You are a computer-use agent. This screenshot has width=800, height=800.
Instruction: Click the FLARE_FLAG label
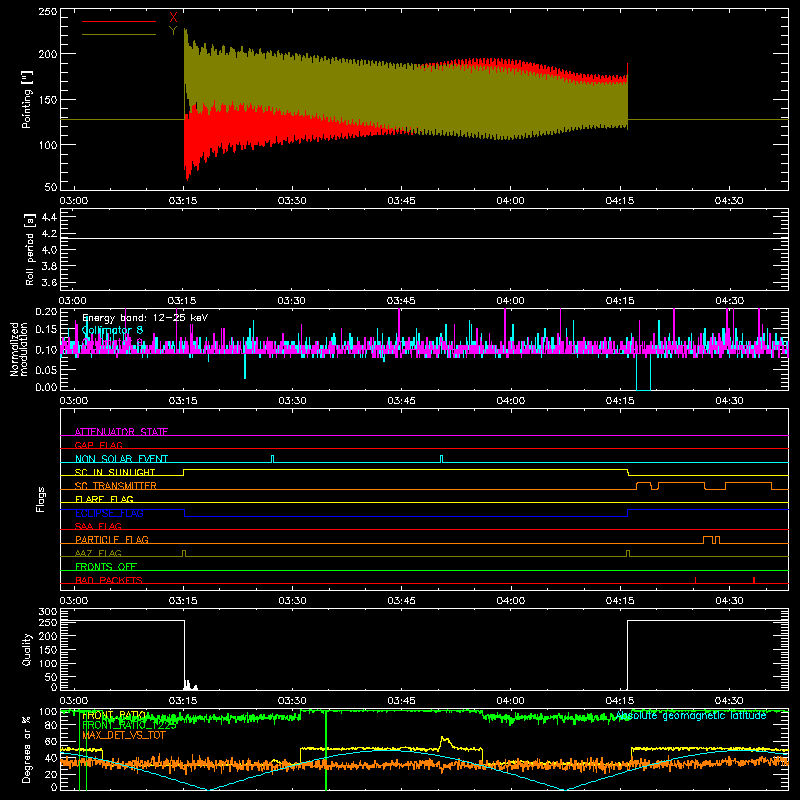104,499
